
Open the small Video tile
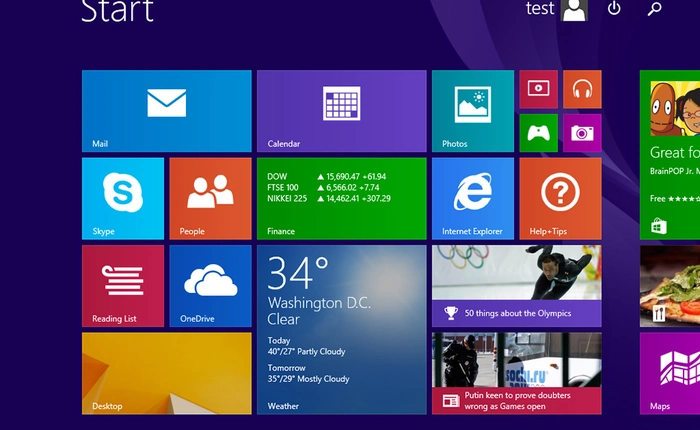[x=538, y=89]
